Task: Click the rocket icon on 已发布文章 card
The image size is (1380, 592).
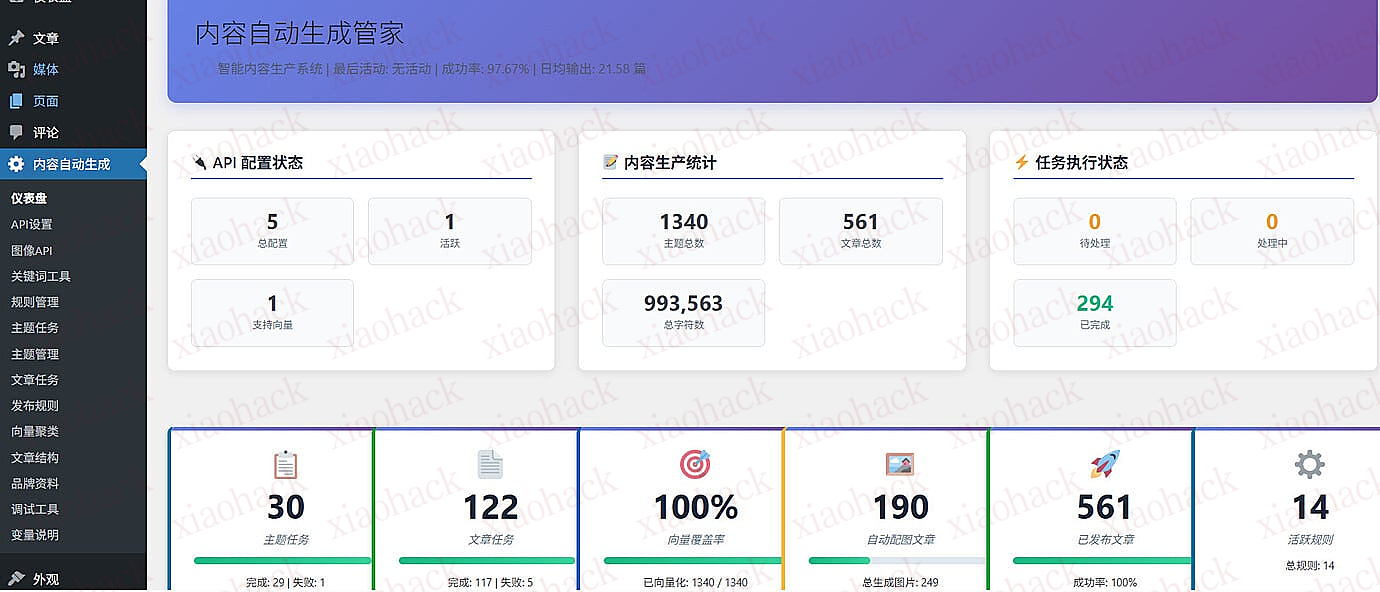Action: [1103, 463]
